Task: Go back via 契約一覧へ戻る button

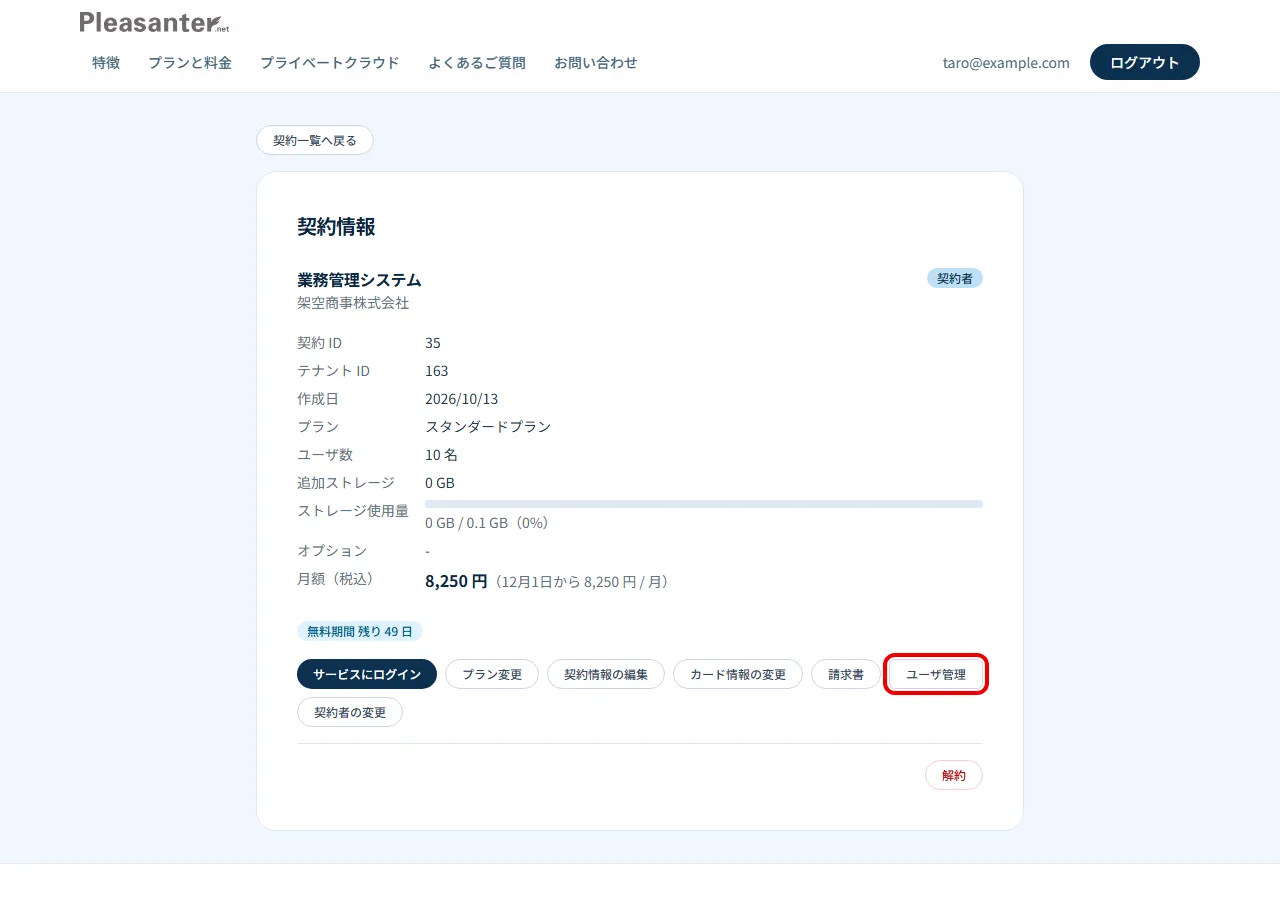Action: pos(315,140)
